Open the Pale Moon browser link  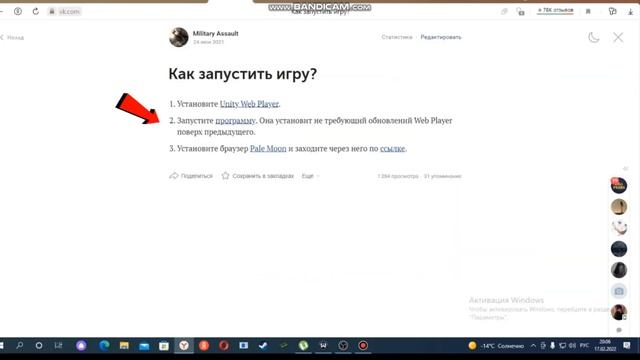click(268, 149)
